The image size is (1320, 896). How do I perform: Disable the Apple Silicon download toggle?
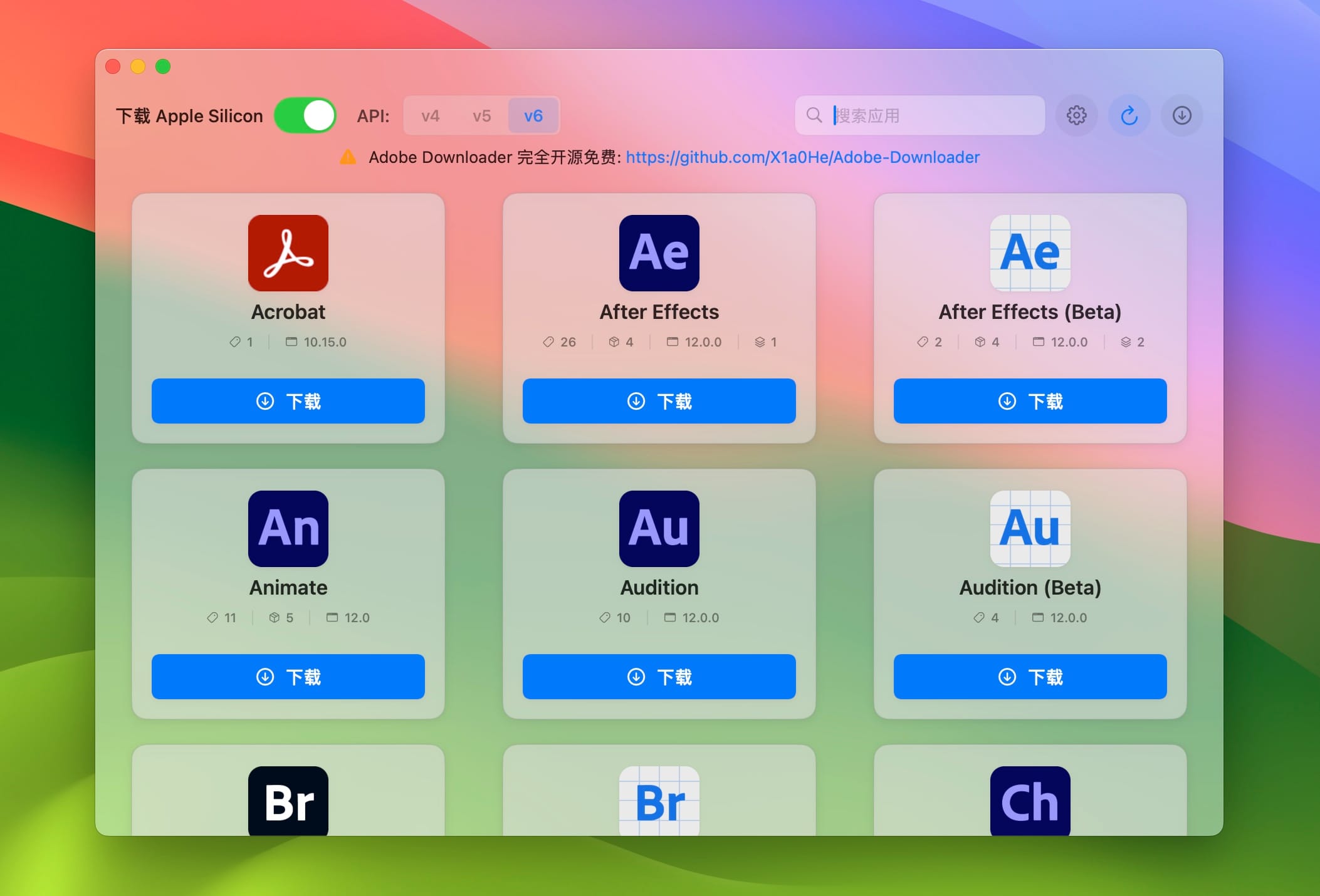305,115
